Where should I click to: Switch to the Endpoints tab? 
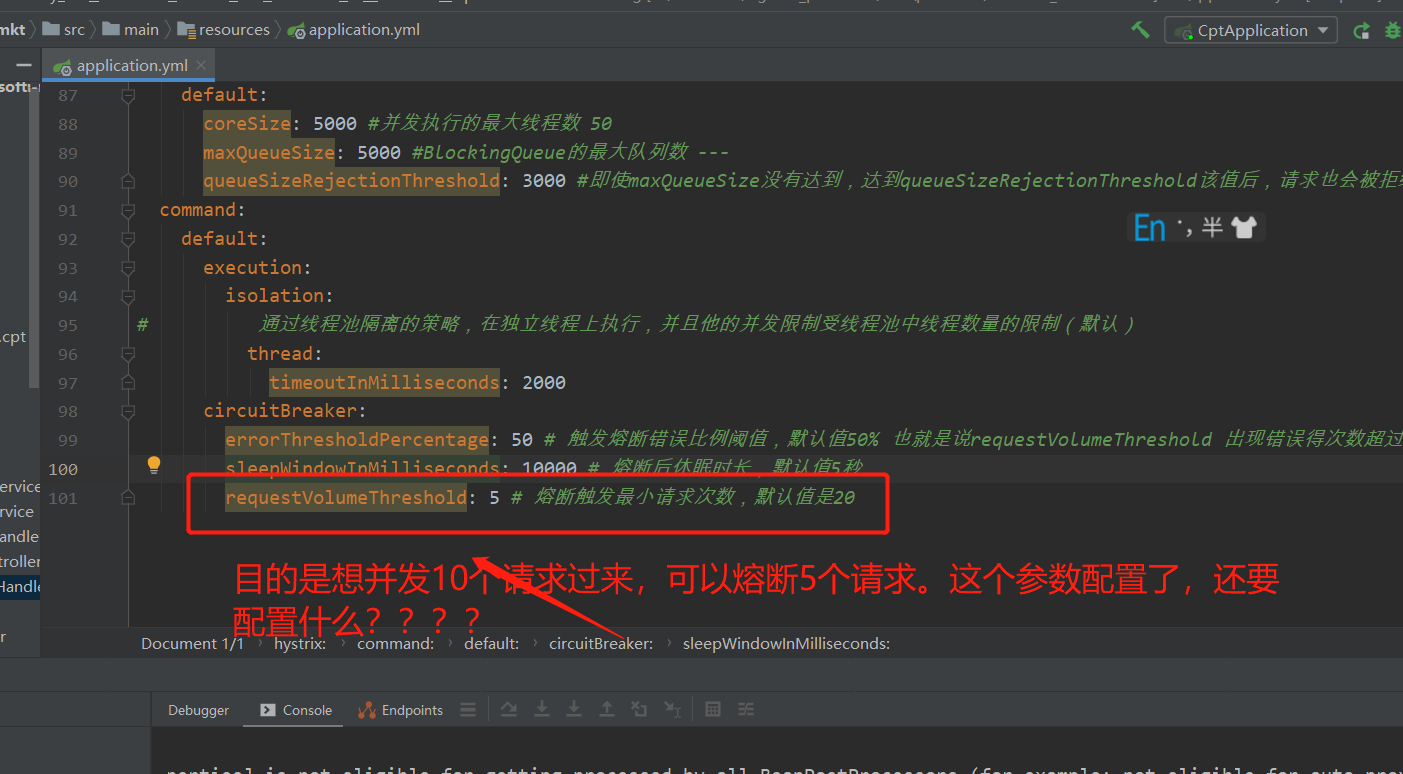pos(401,710)
